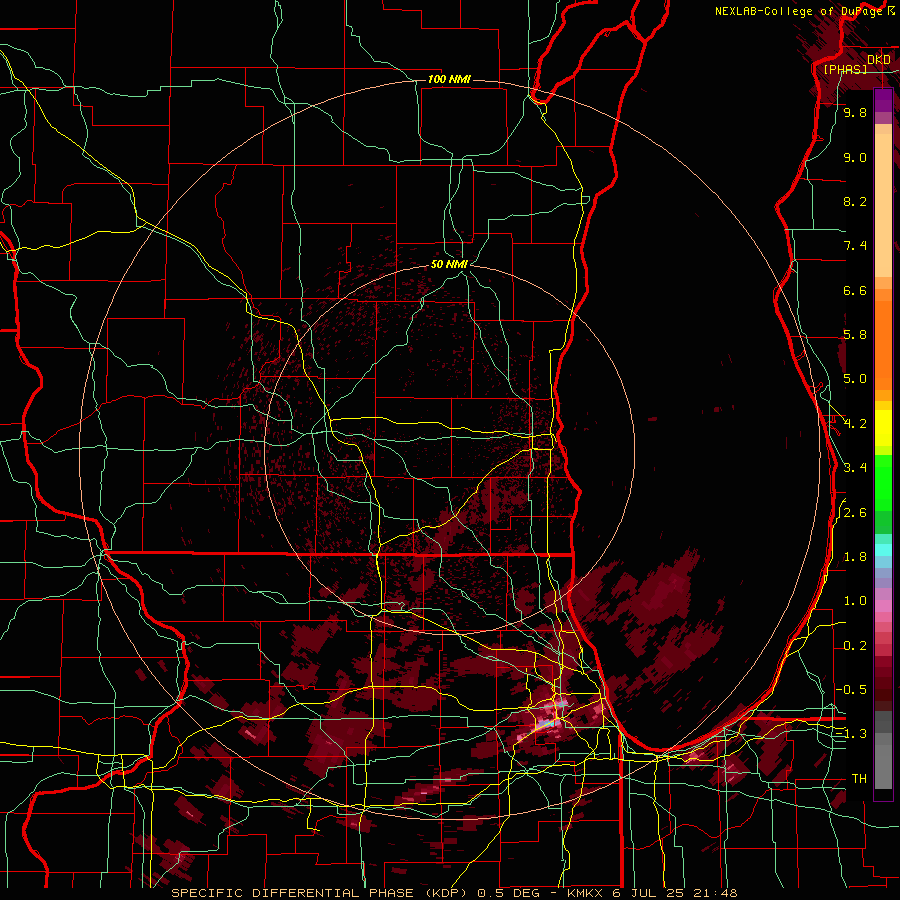900x900 pixels.
Task: Click the 1.8 scale label
Action: click(855, 557)
